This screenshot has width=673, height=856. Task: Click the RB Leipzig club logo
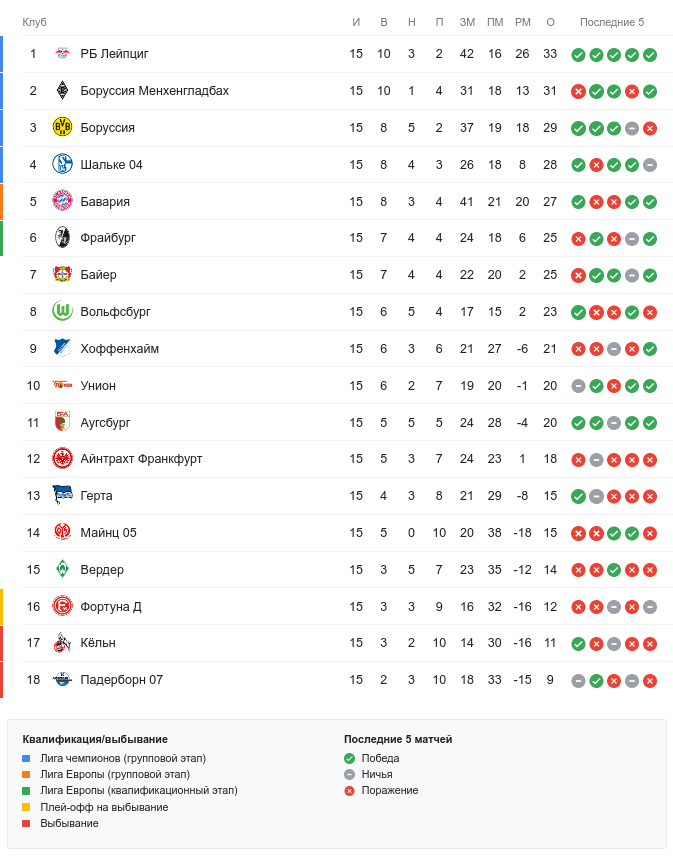click(63, 54)
